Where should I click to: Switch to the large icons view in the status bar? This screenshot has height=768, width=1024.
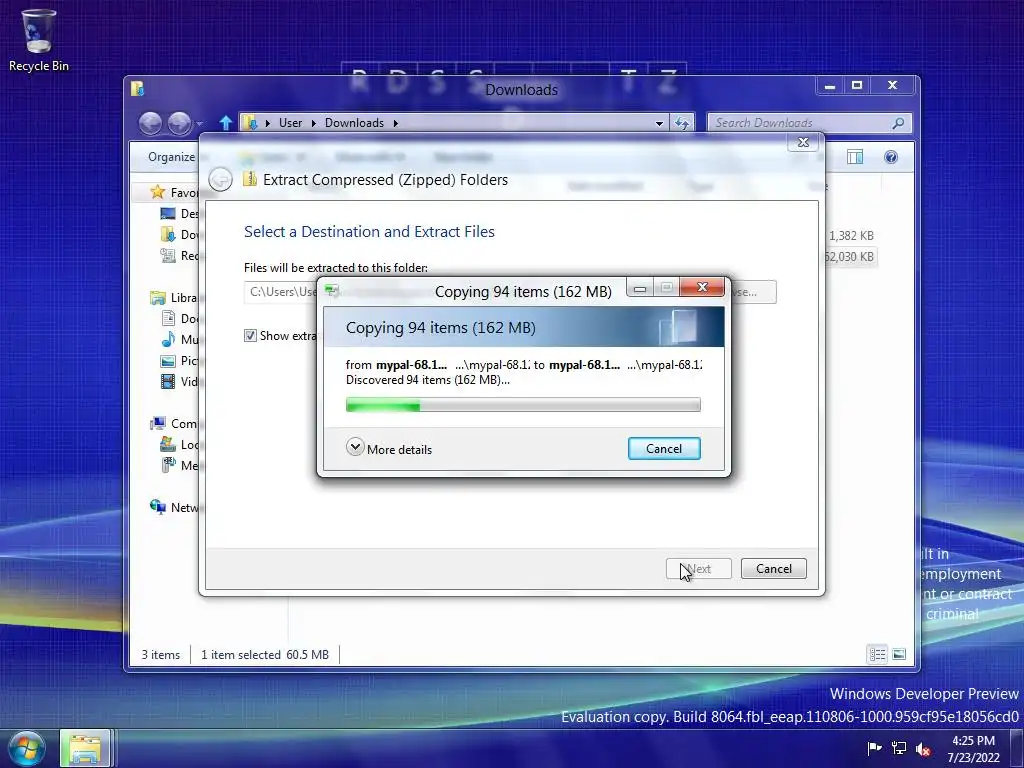point(899,654)
